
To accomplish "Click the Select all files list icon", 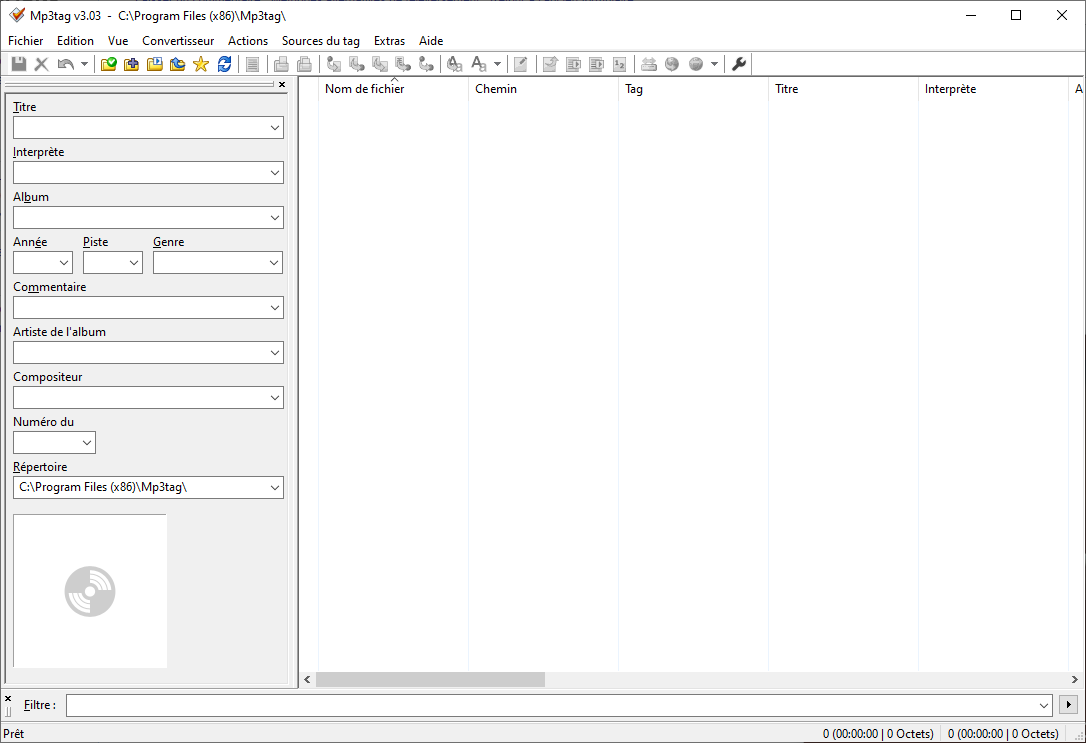I will click(x=253, y=64).
